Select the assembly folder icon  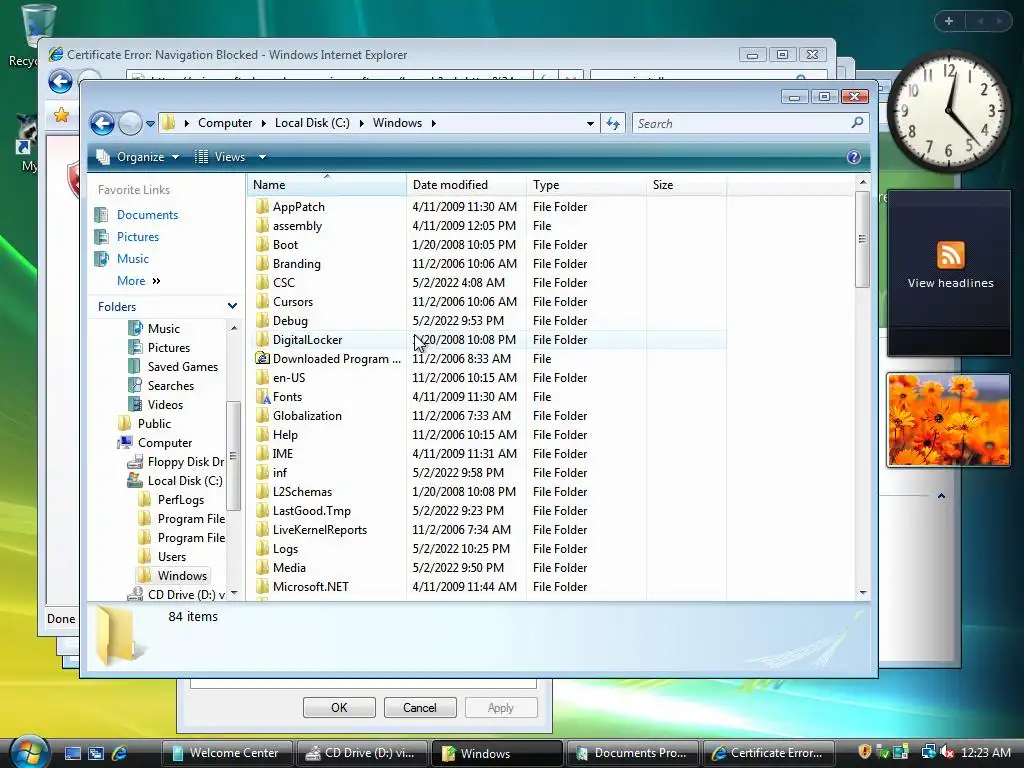(263, 225)
